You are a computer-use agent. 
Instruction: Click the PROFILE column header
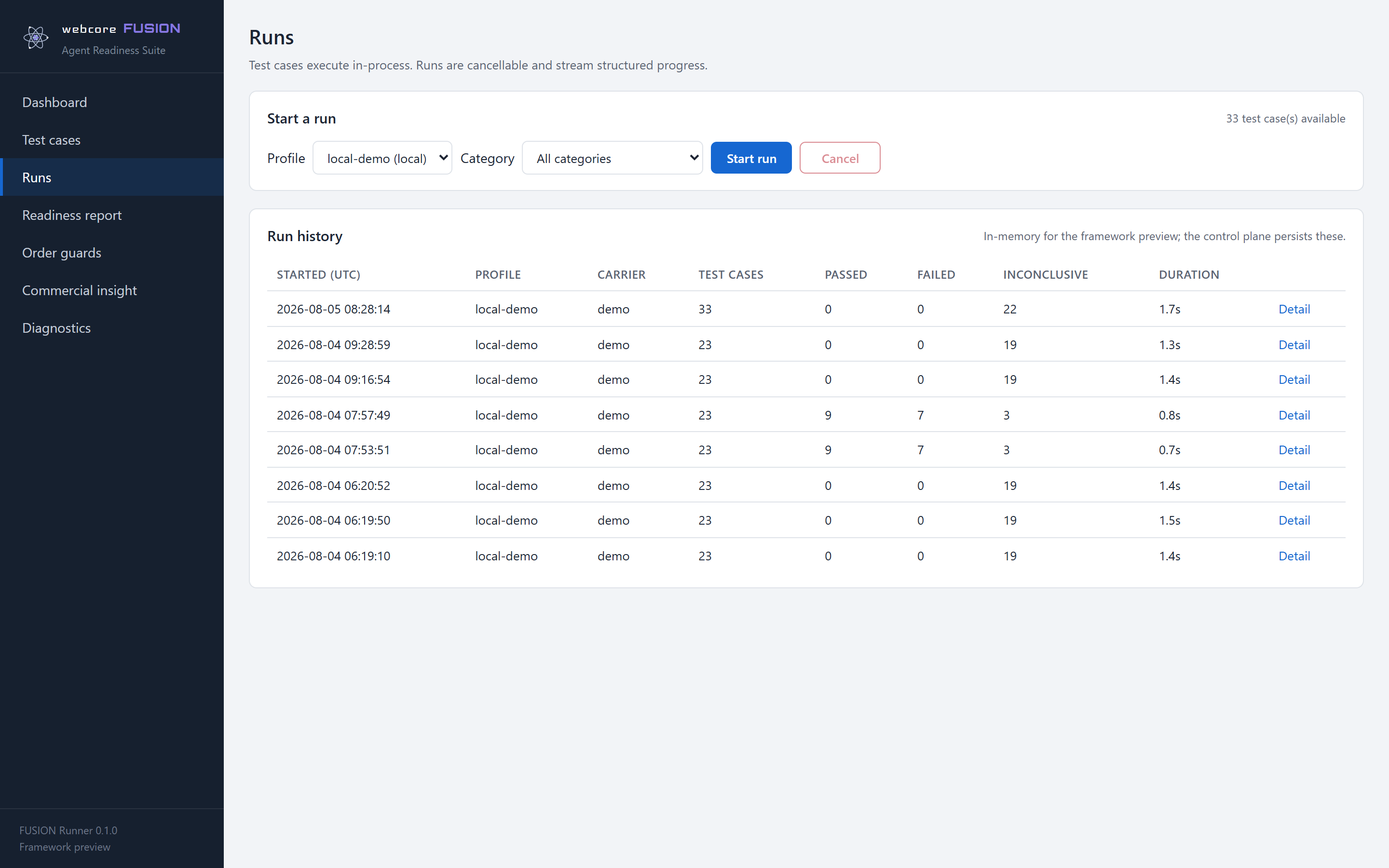click(498, 274)
